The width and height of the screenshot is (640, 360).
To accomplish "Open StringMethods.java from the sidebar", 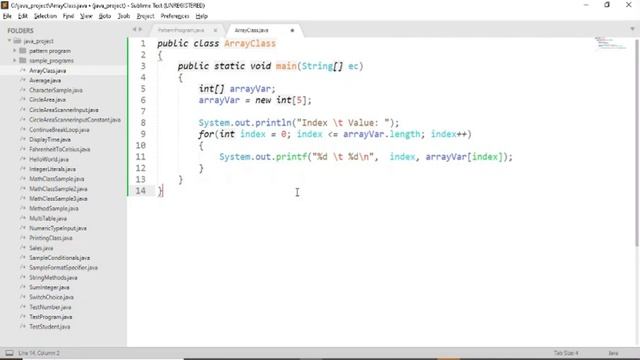I will pyautogui.click(x=53, y=278).
